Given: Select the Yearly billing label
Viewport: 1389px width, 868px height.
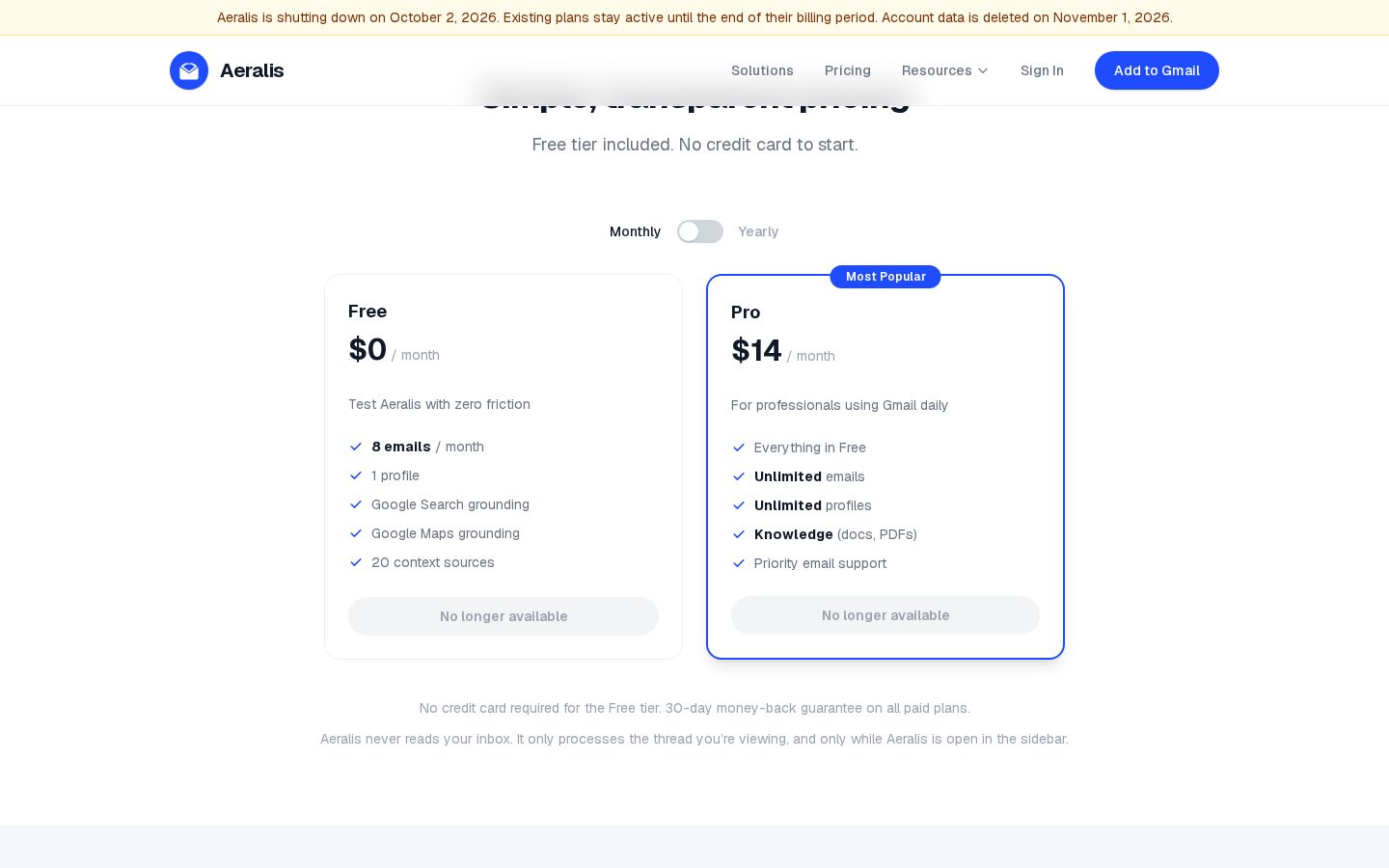Looking at the screenshot, I should click(758, 231).
